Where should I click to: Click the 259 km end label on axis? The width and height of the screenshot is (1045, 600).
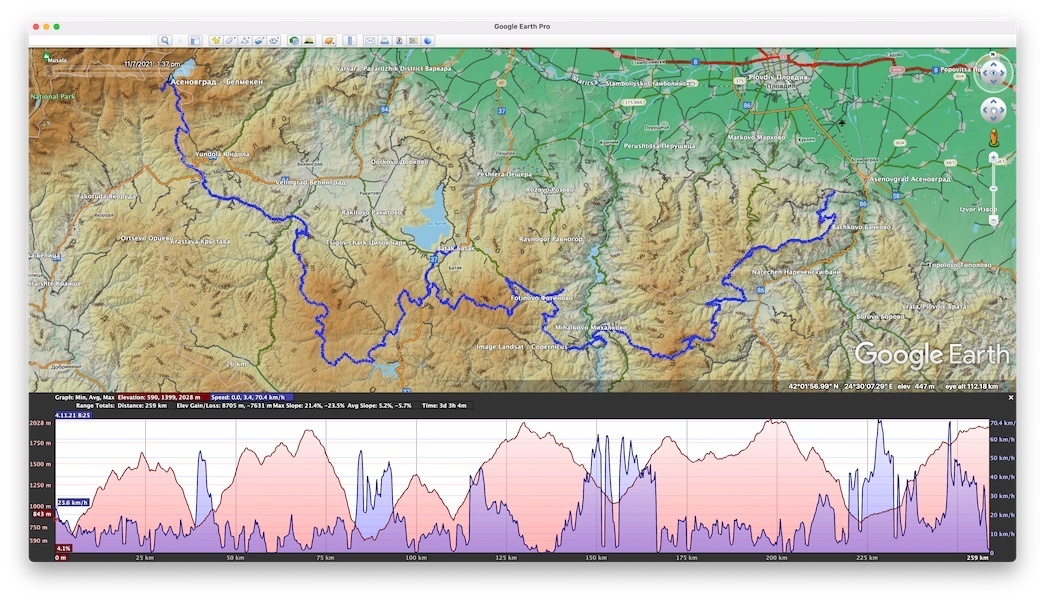click(x=977, y=557)
